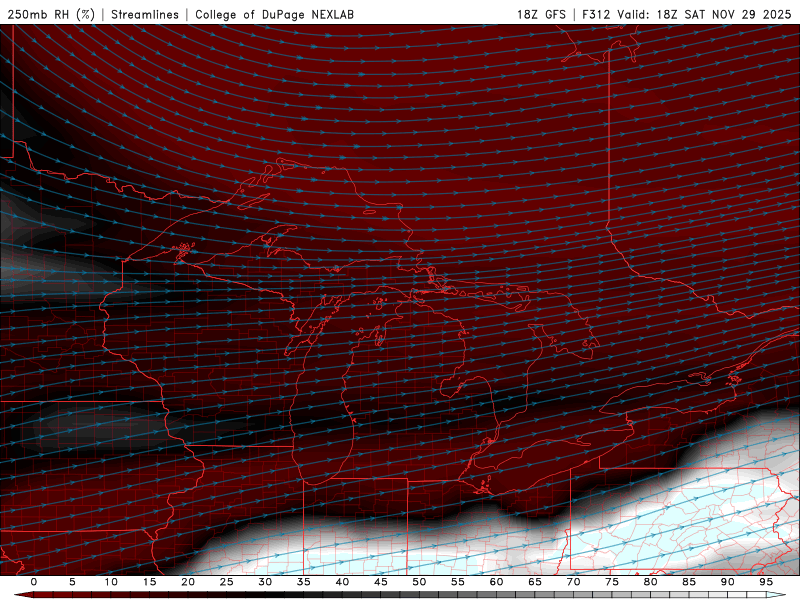Click the "60" value on the color scale
Screen dimensions: 800x600
496,582
